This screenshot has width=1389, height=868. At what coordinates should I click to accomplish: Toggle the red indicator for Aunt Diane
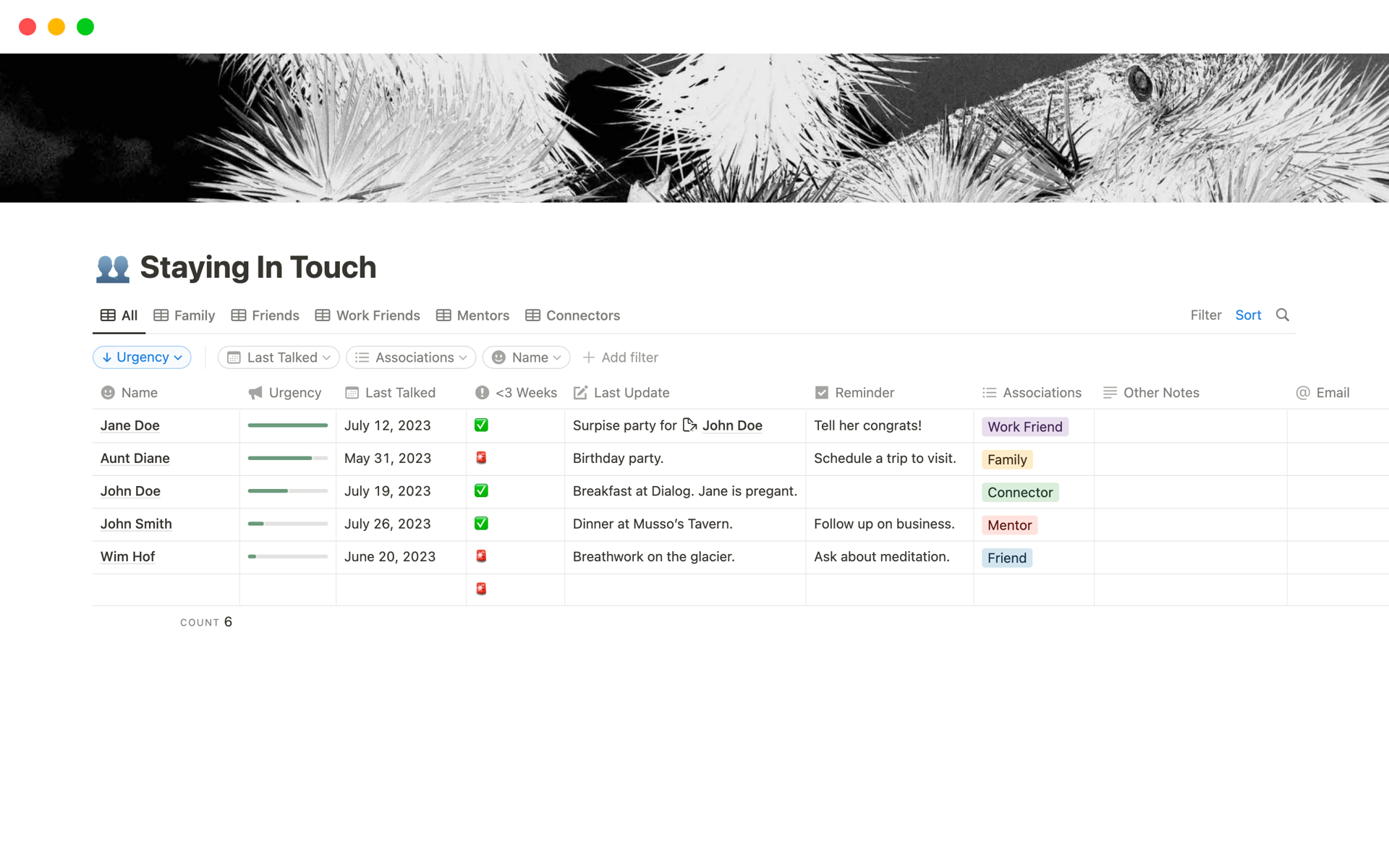coord(481,458)
